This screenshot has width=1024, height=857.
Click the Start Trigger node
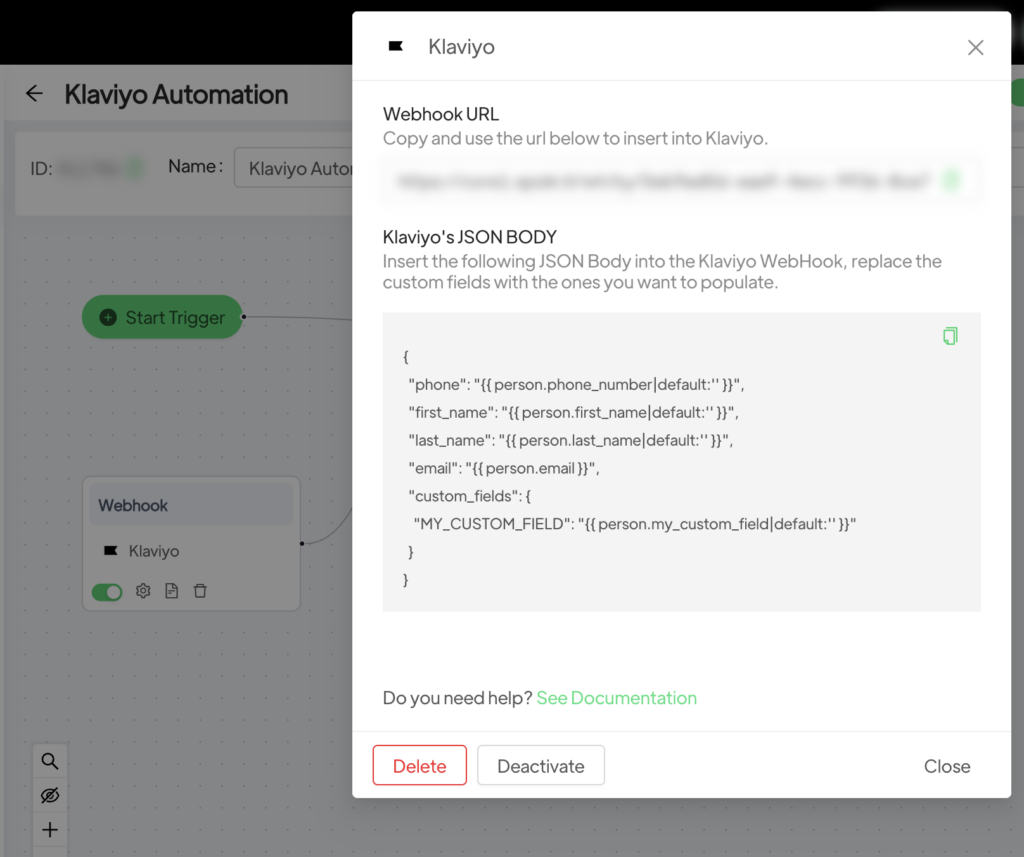click(162, 317)
